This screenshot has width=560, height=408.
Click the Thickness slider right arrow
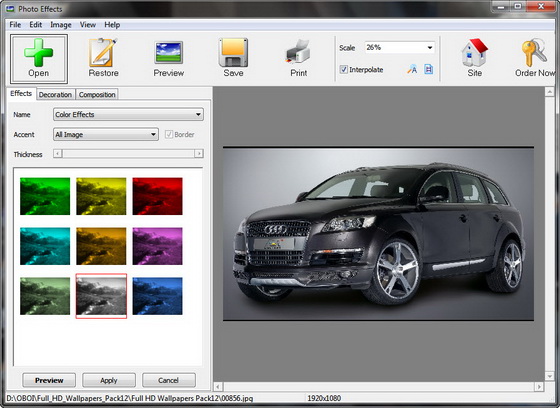199,154
